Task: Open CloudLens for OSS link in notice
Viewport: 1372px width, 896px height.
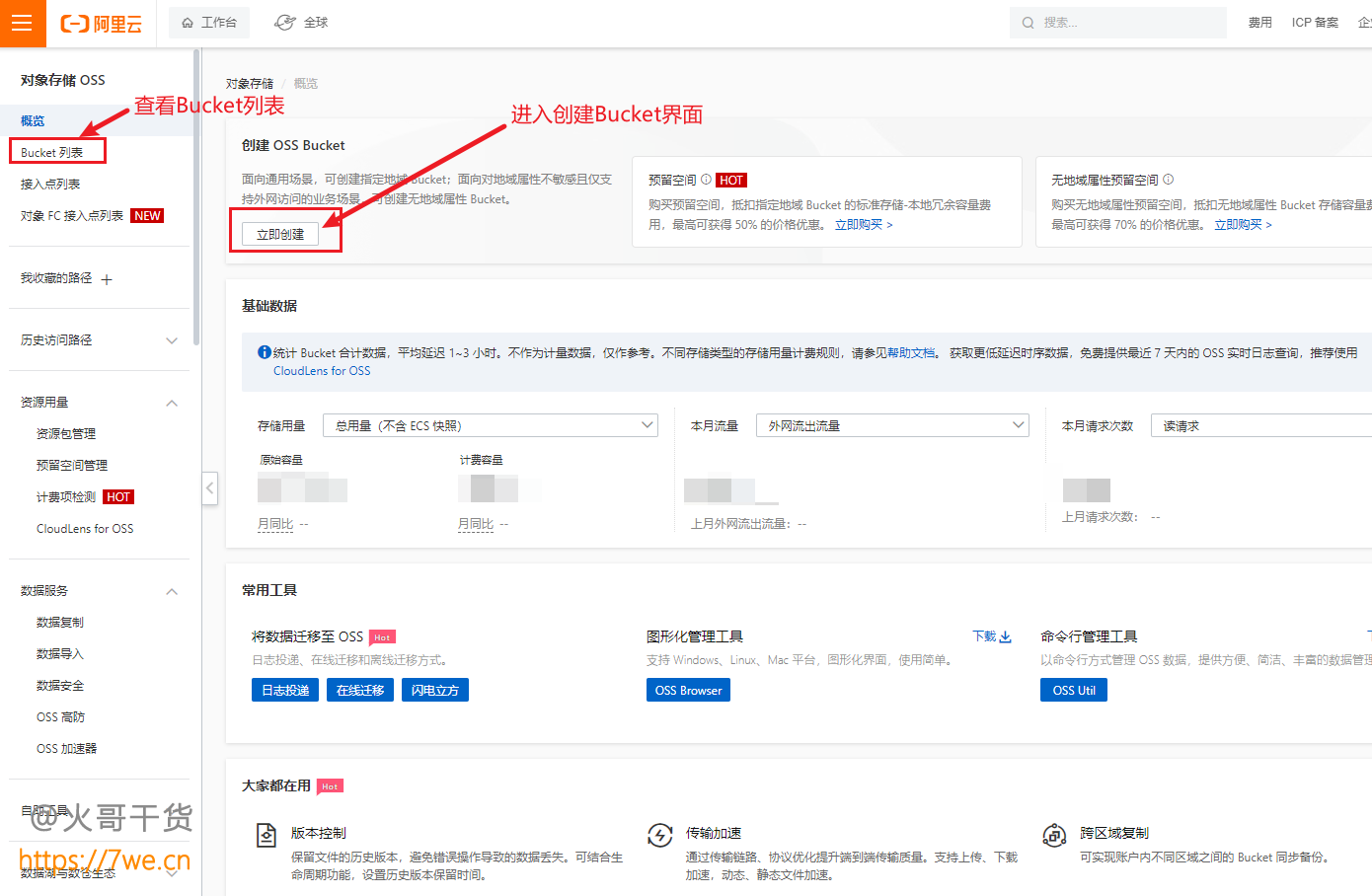Action: click(322, 371)
